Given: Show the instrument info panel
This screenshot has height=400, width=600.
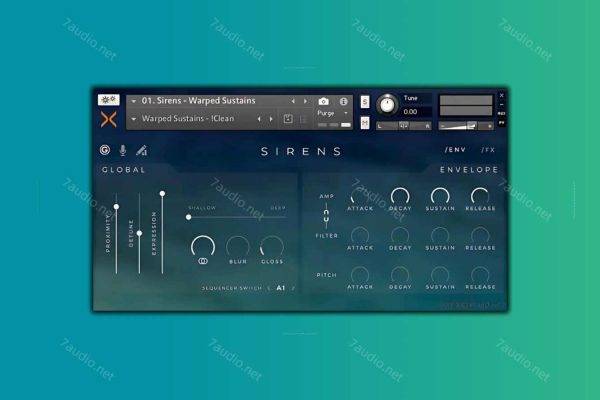Looking at the screenshot, I should 344,101.
